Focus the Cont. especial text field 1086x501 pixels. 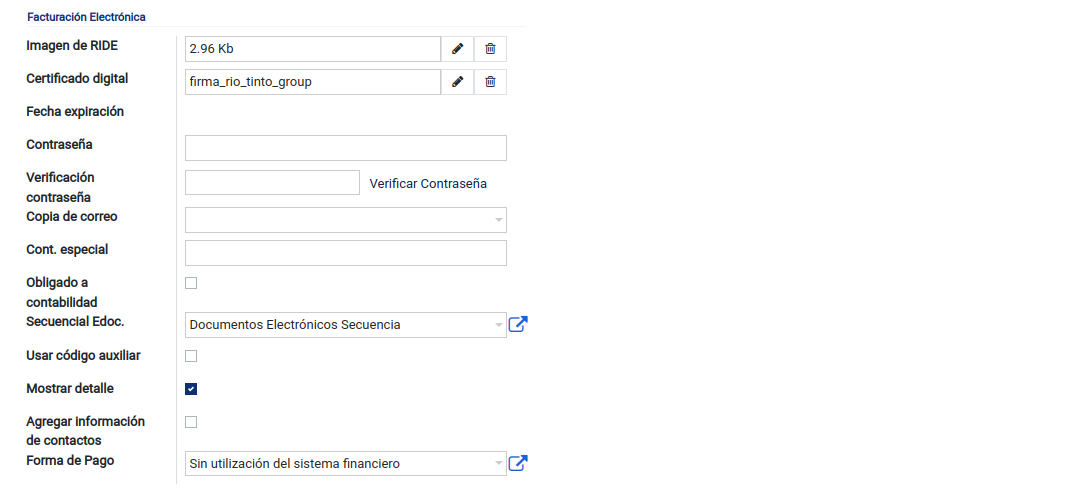point(346,253)
